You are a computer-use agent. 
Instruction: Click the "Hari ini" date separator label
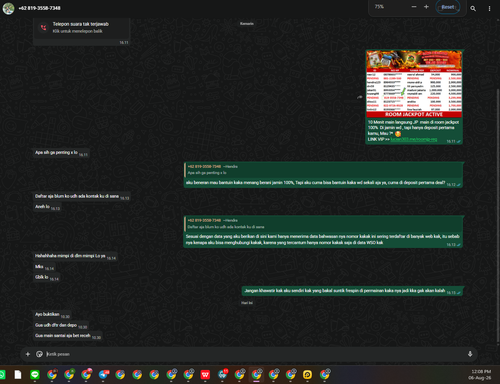pos(247,303)
